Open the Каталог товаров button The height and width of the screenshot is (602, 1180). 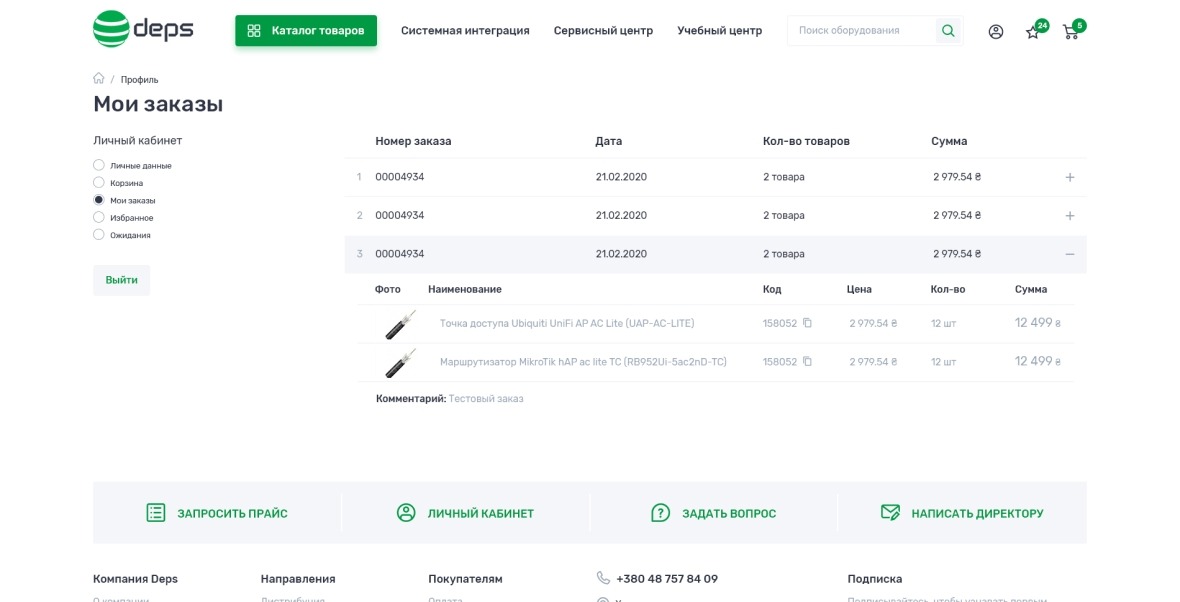point(306,31)
